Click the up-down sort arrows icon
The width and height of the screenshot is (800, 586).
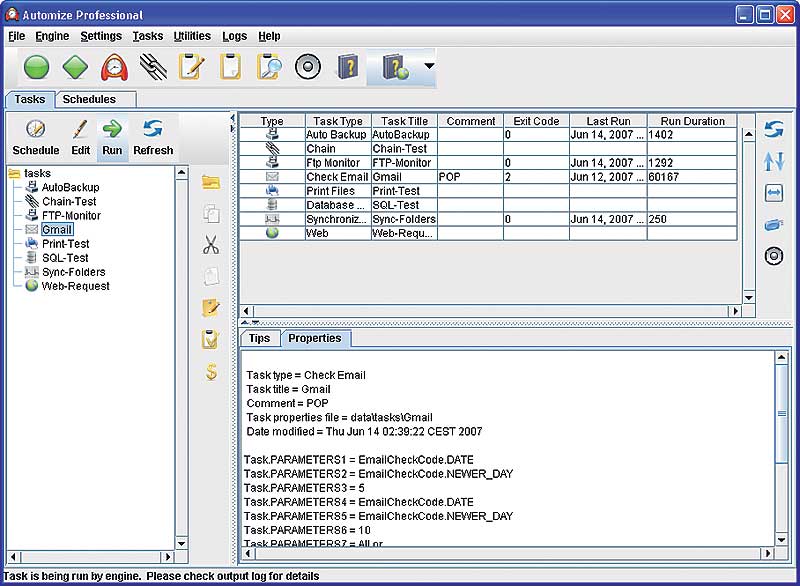coord(773,162)
